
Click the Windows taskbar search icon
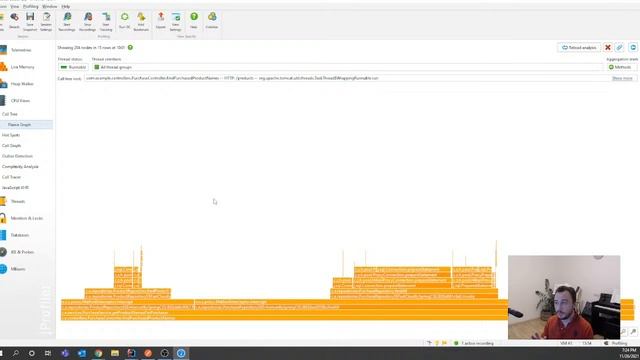[16, 353]
